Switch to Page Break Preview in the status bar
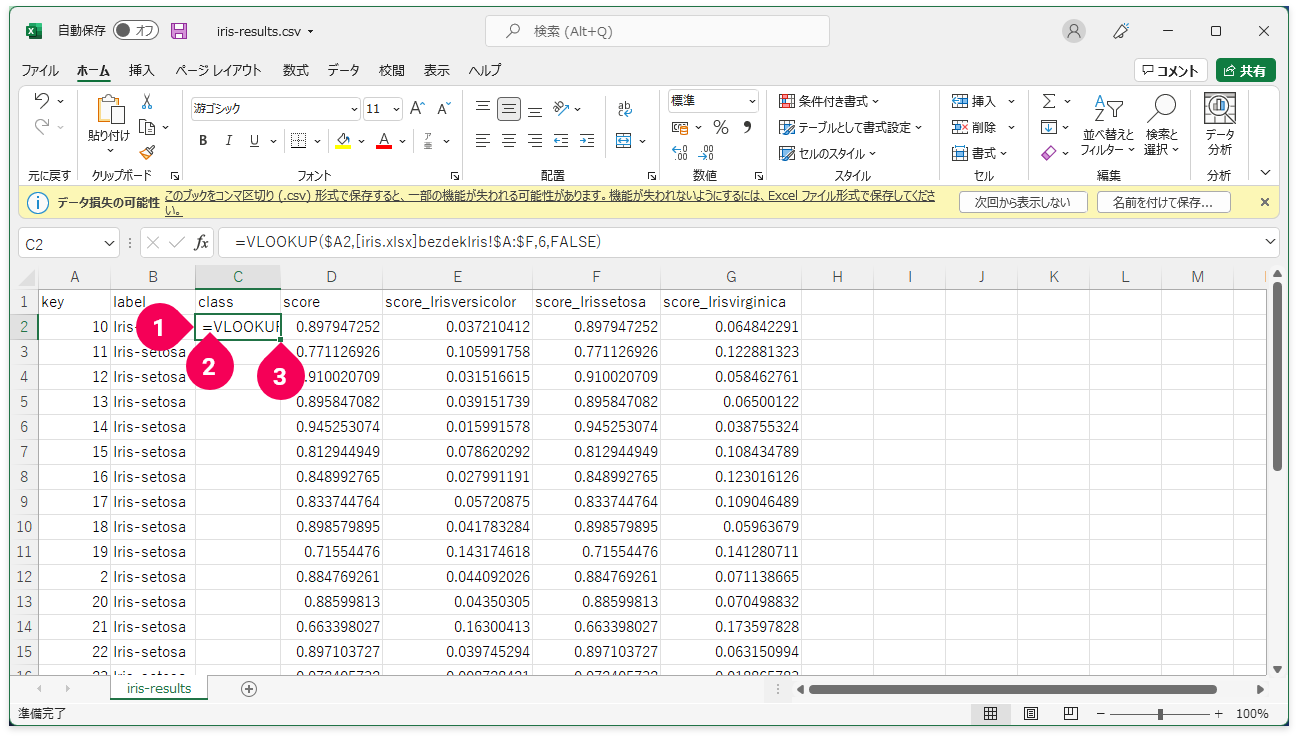Screen dimensions: 1298x738 [x=1070, y=714]
